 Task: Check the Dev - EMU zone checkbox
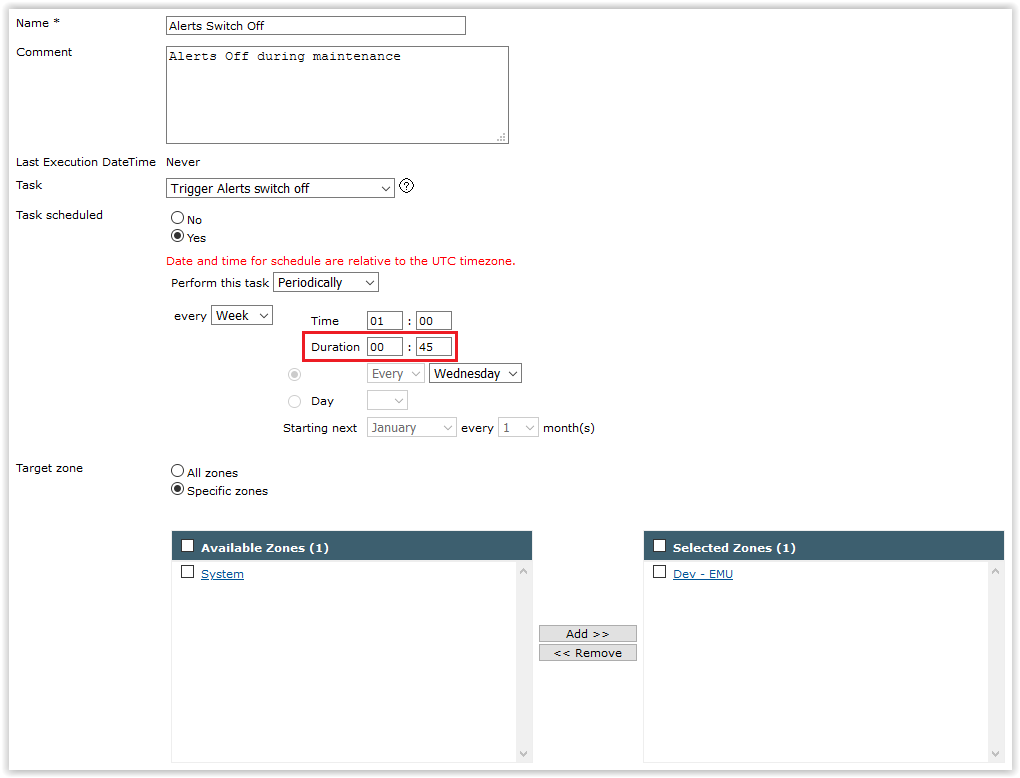click(x=659, y=572)
